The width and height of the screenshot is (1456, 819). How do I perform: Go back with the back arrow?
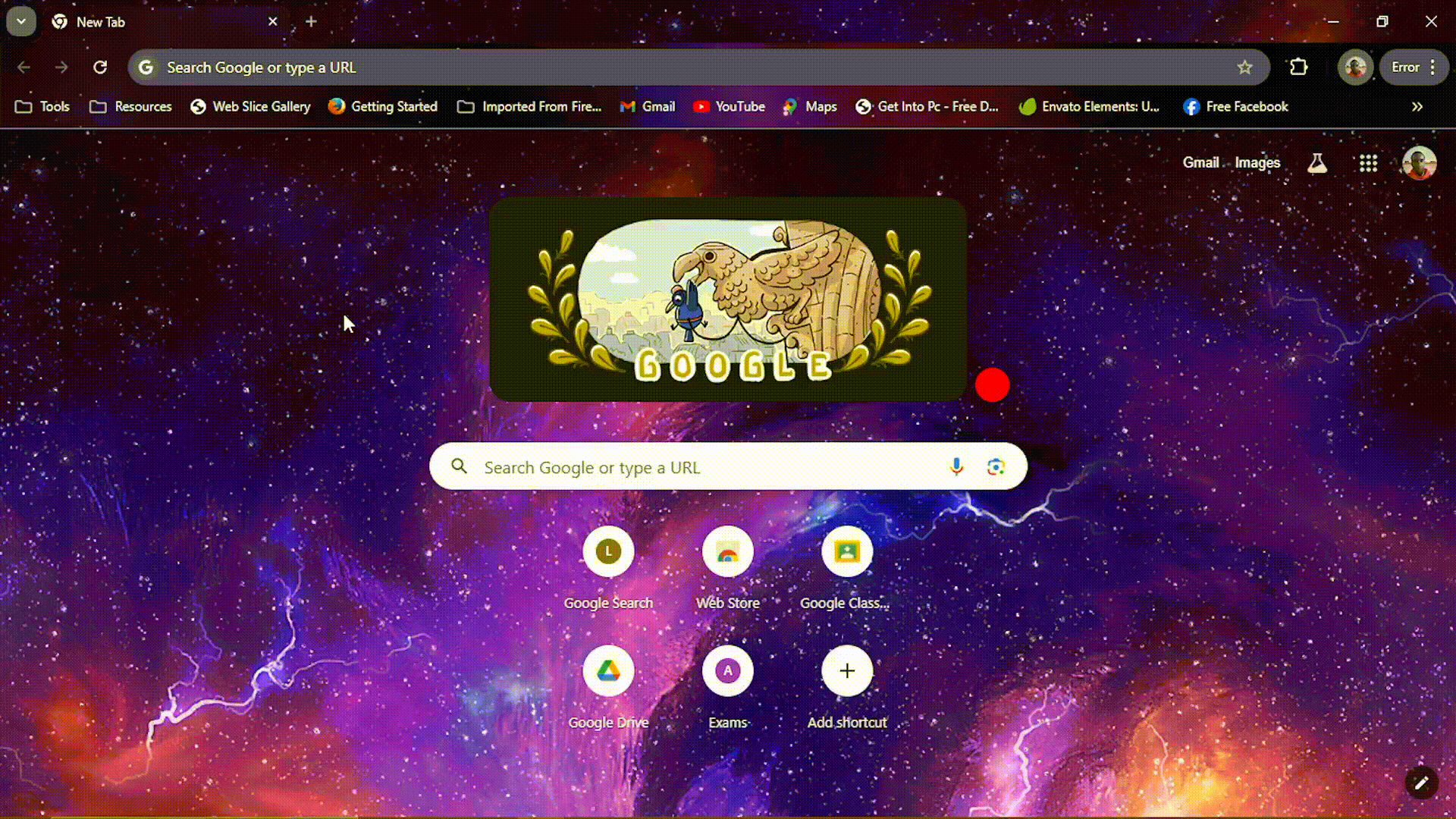24,67
